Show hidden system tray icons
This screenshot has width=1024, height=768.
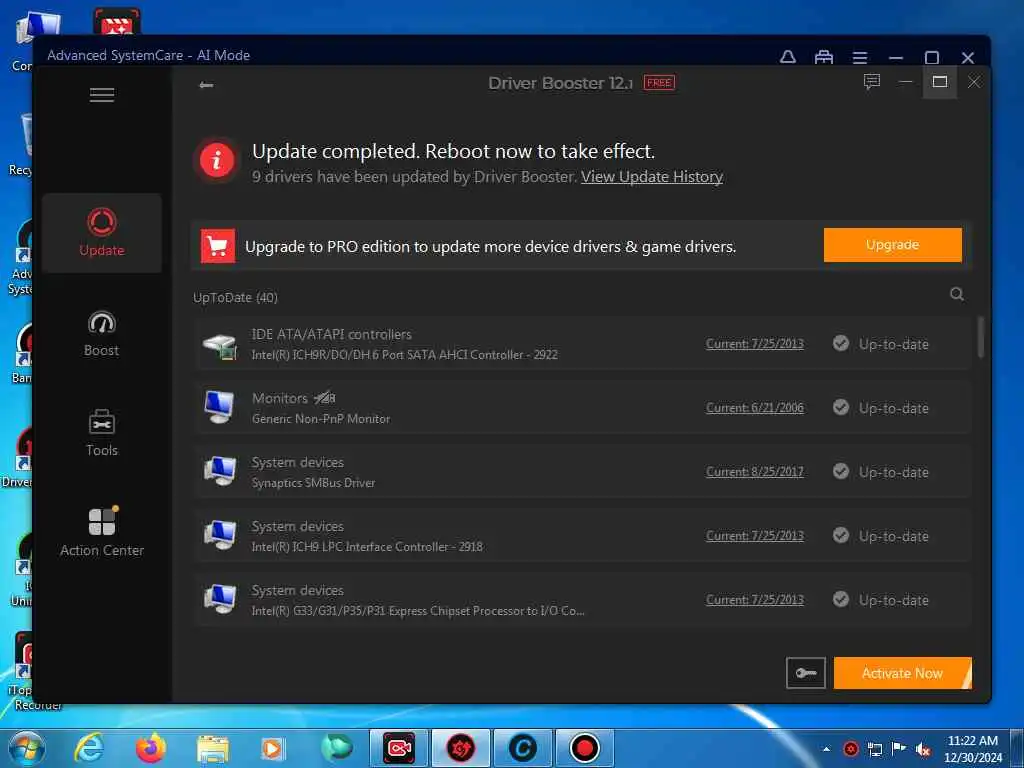827,749
